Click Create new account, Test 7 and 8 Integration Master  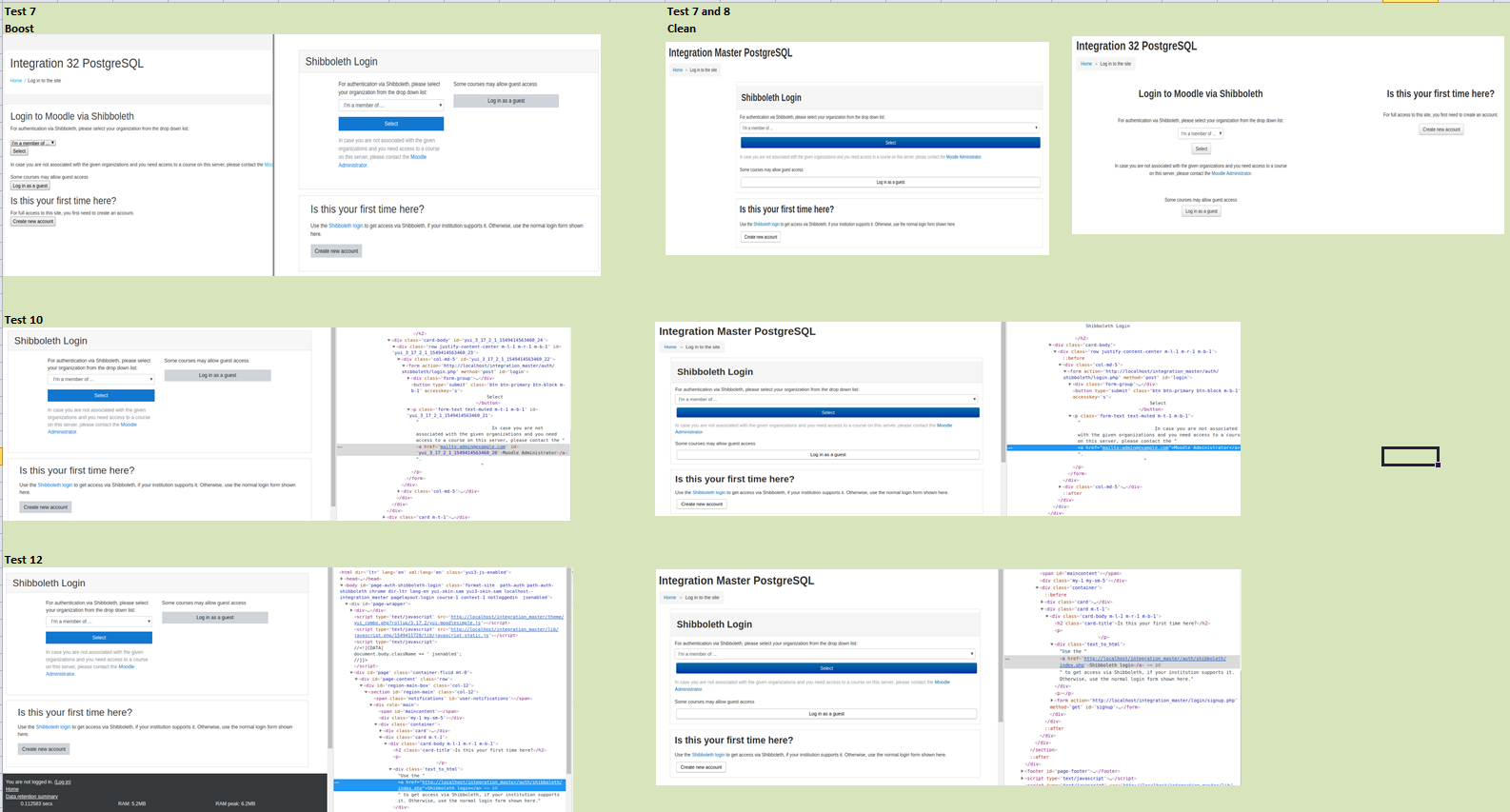(x=761, y=237)
